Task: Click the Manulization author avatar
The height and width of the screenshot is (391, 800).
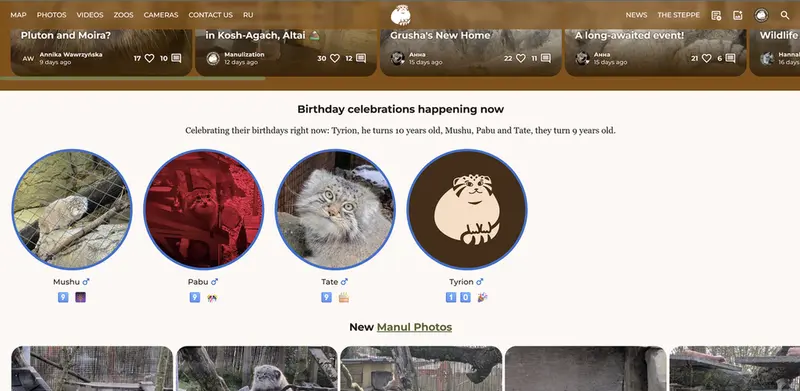Action: 213,58
